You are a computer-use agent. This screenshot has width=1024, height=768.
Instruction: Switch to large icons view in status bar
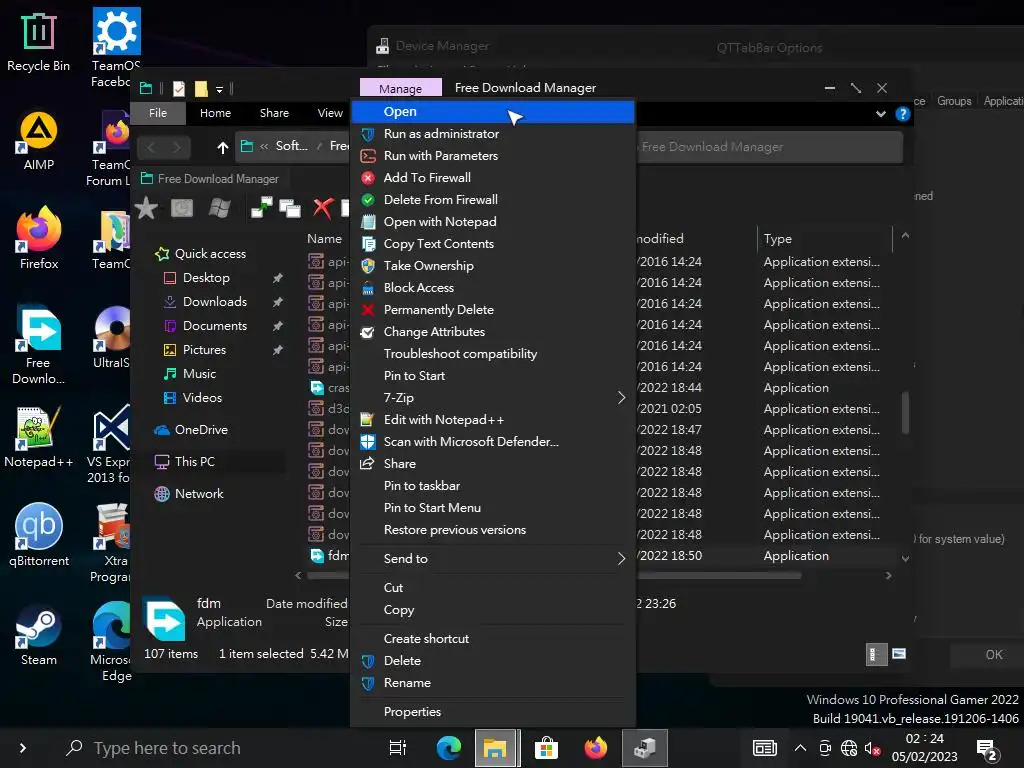(899, 654)
